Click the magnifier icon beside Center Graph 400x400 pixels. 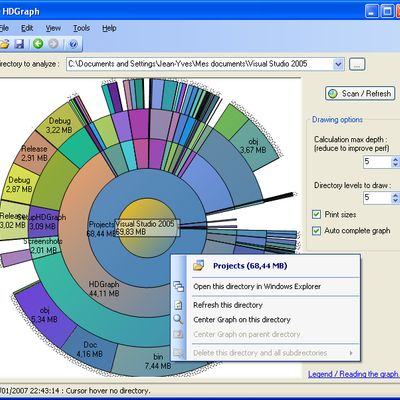click(178, 319)
